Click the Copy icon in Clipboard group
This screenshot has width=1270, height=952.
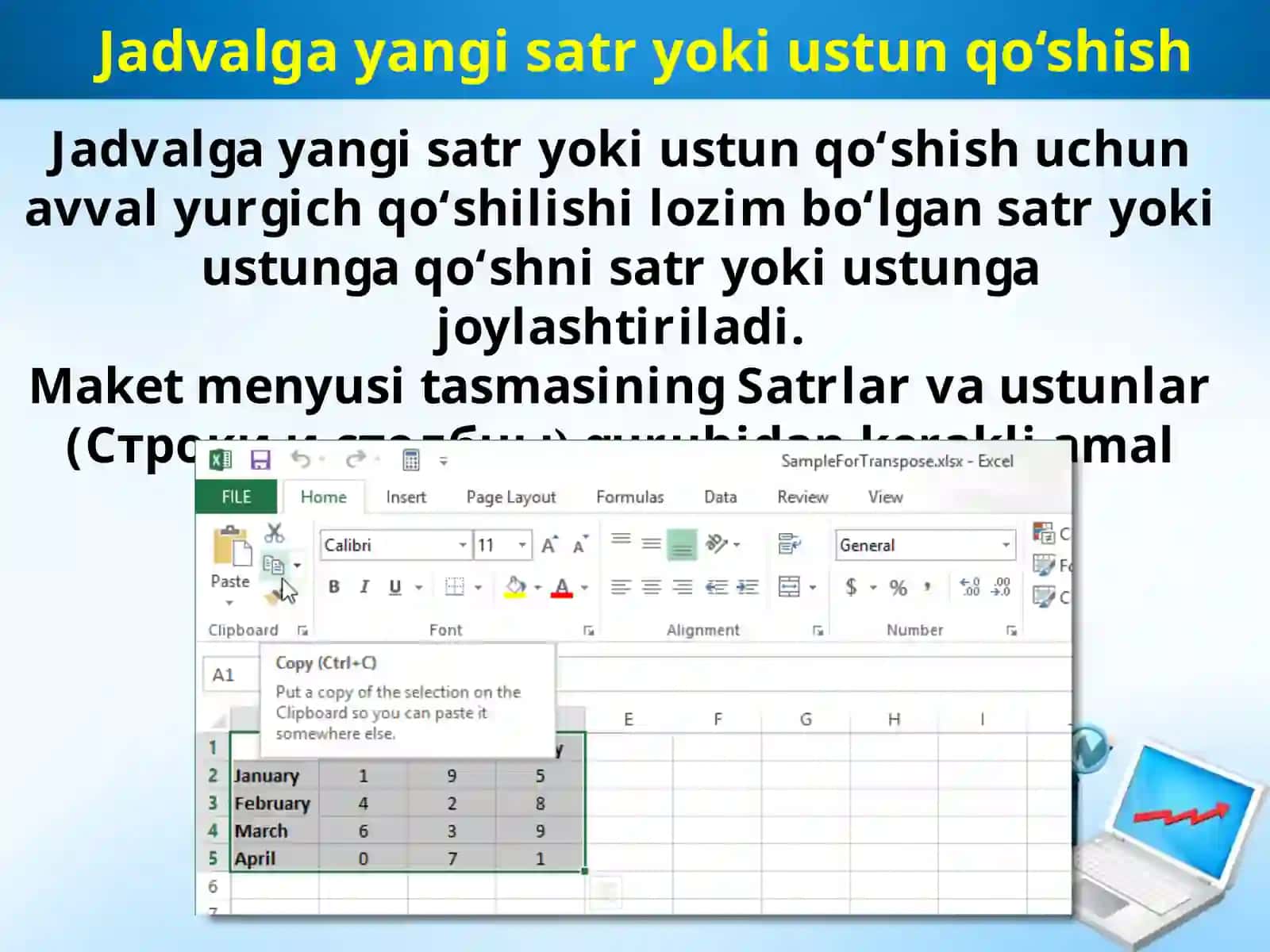274,565
